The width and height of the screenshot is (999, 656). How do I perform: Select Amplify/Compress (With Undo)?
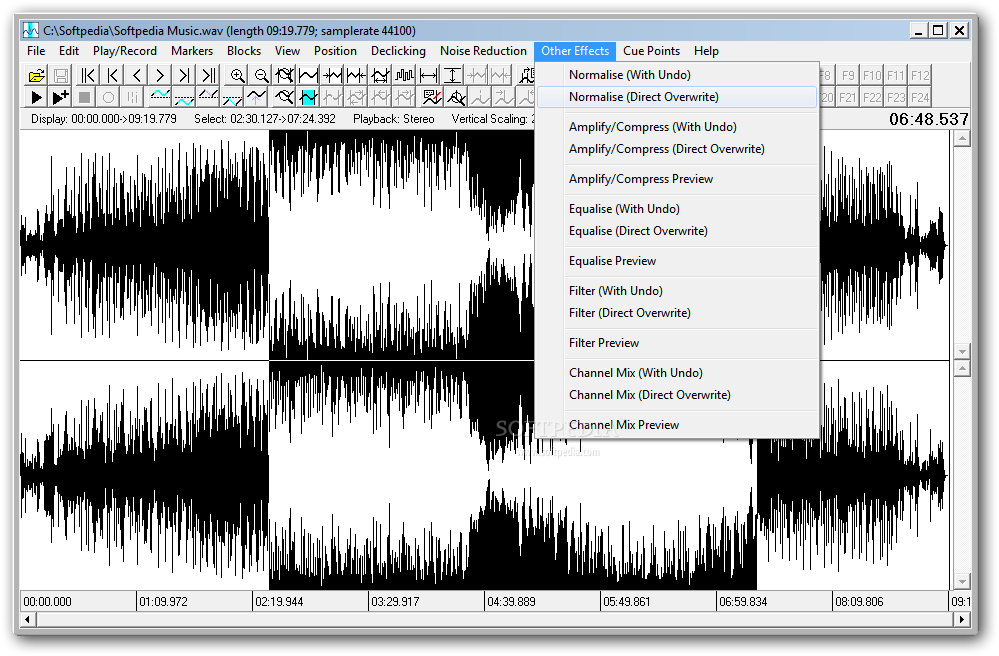677,127
